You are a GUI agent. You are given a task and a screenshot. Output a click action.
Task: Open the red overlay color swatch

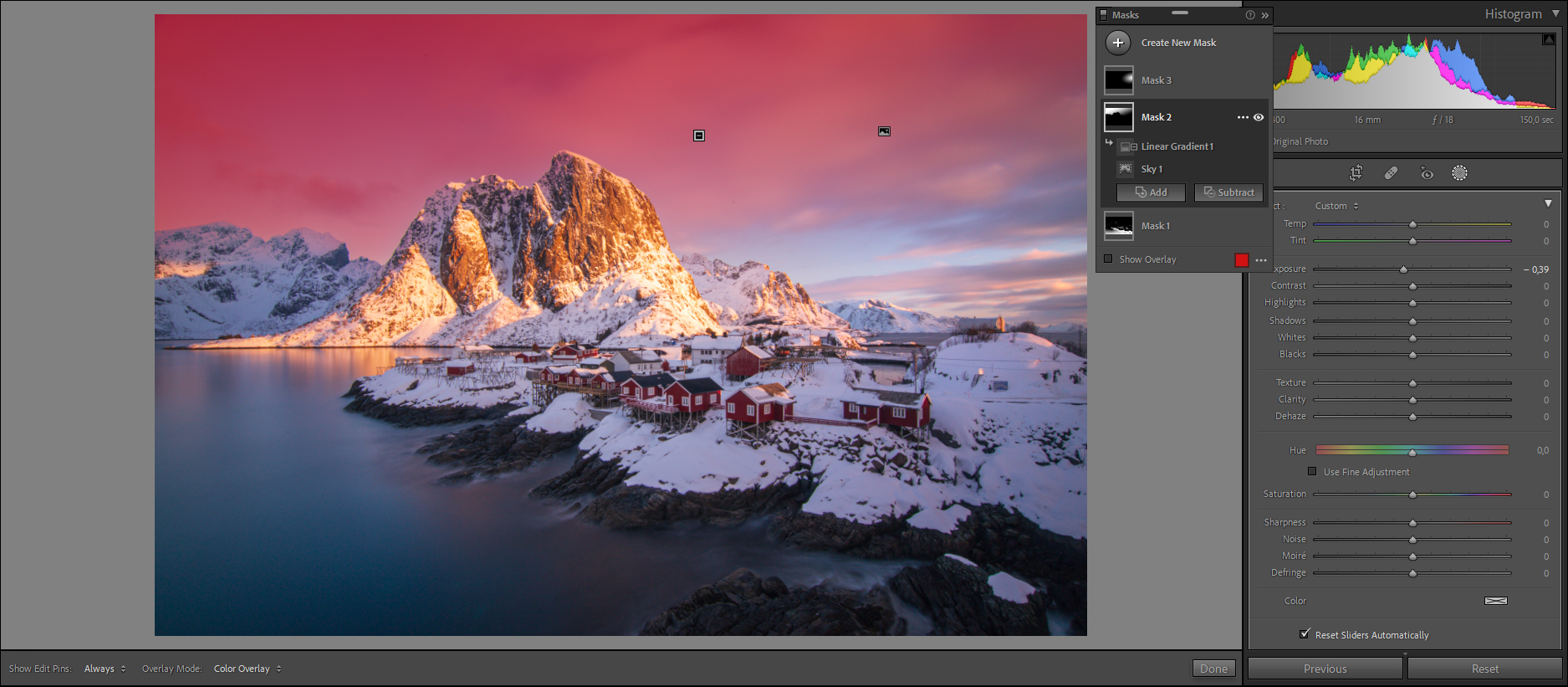1241,260
